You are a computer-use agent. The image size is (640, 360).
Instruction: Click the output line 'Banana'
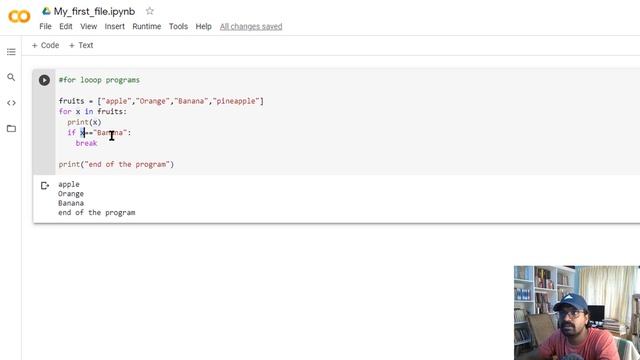tap(71, 203)
